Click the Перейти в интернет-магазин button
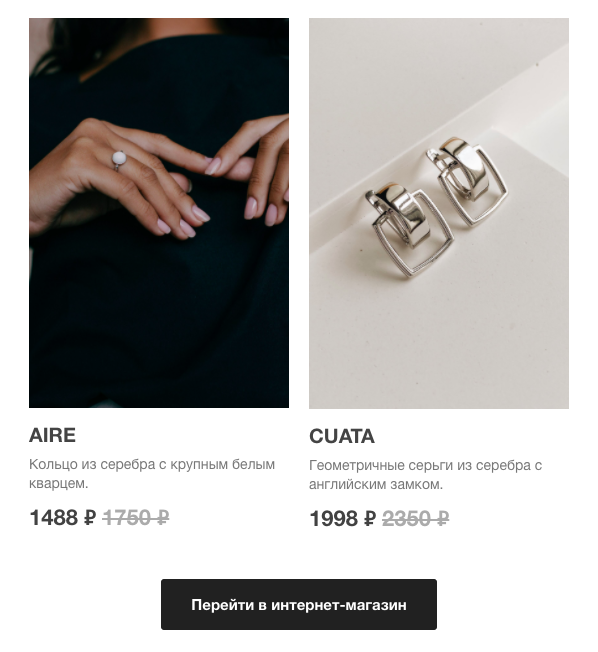Viewport: 598px width, 652px height. click(299, 604)
